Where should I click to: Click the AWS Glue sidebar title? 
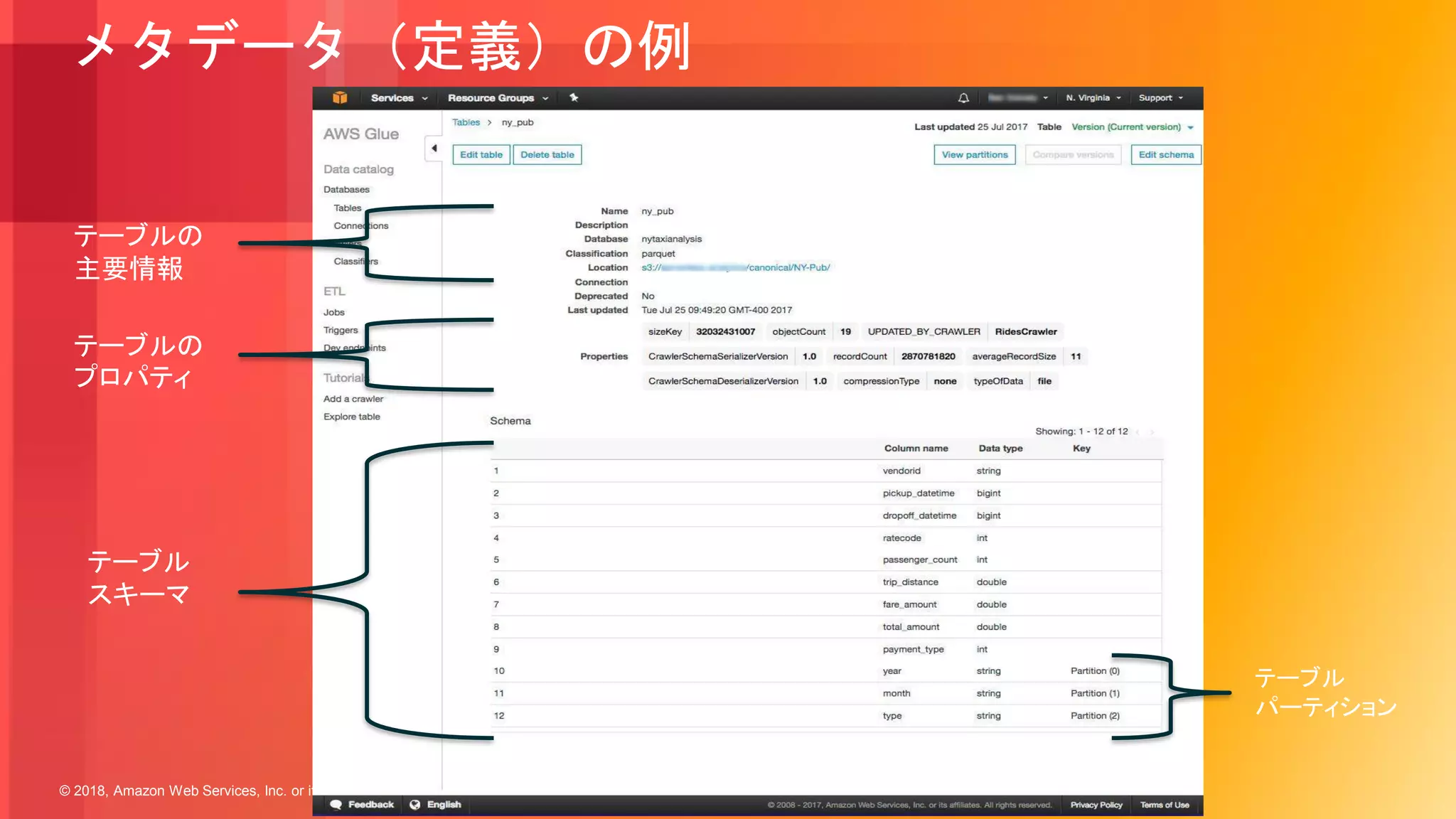[x=361, y=134]
